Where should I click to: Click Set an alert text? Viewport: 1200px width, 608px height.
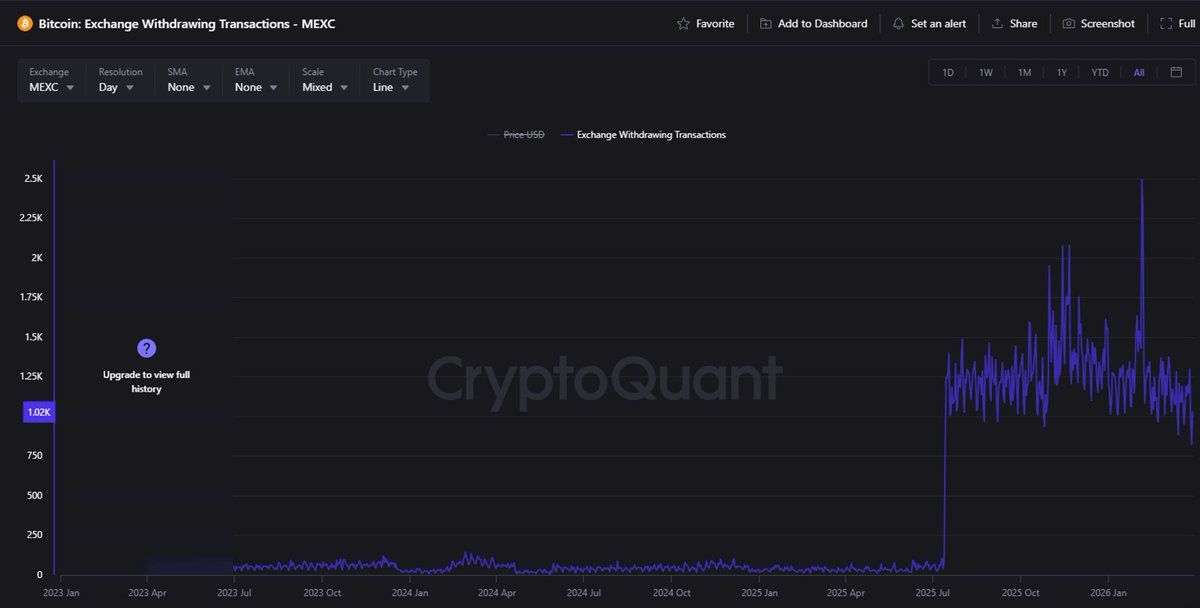click(939, 23)
